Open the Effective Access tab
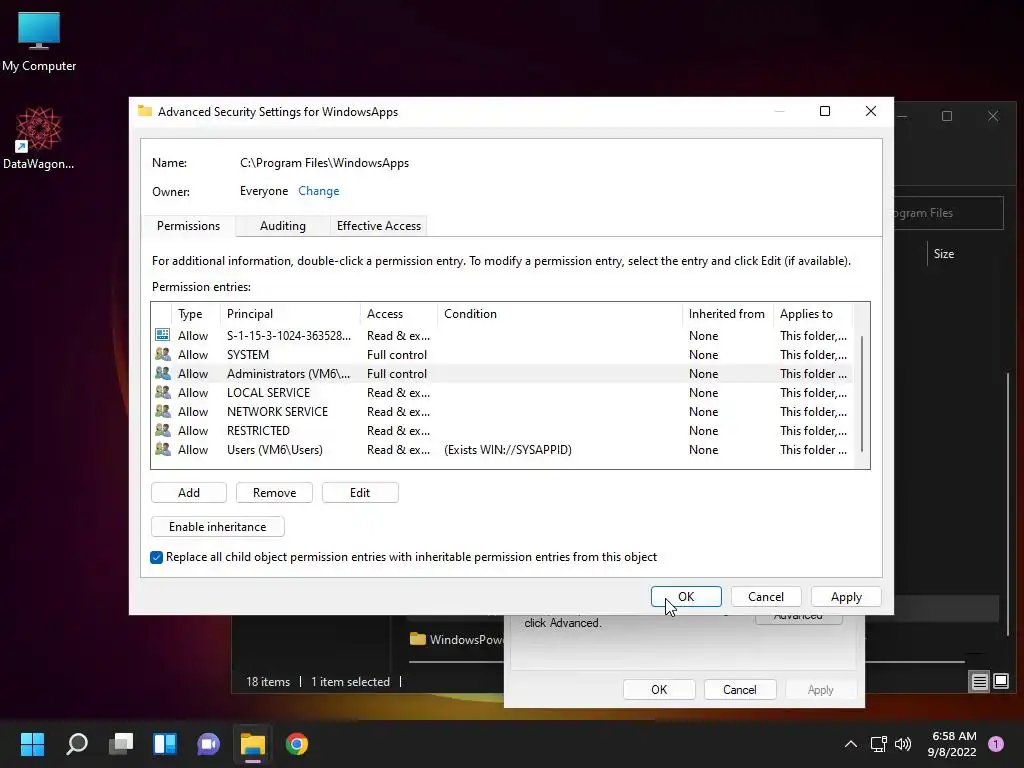Screen dimensions: 1024x768 click(379, 226)
